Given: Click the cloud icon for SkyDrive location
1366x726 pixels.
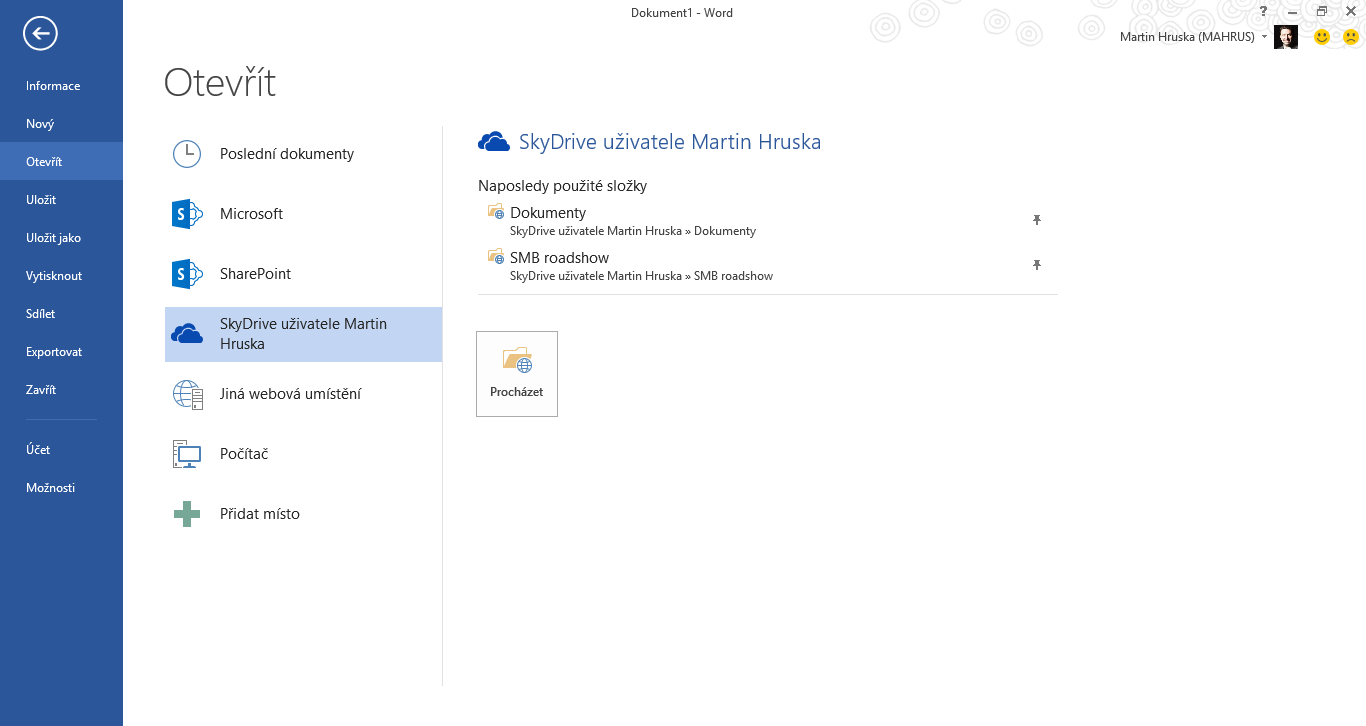Looking at the screenshot, I should (187, 334).
